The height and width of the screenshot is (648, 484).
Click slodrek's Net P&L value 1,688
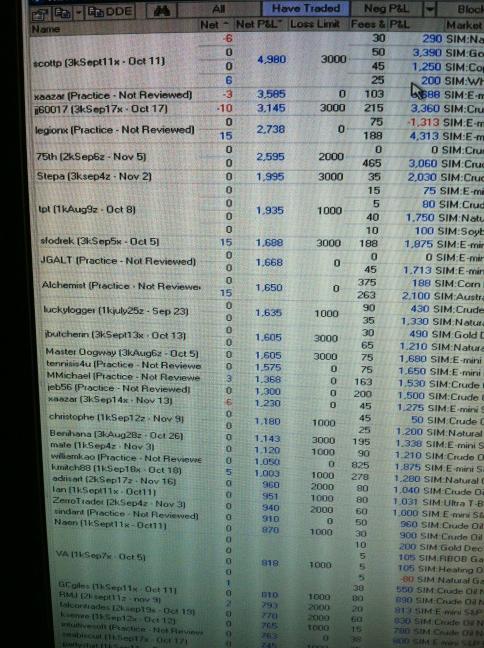click(x=269, y=243)
